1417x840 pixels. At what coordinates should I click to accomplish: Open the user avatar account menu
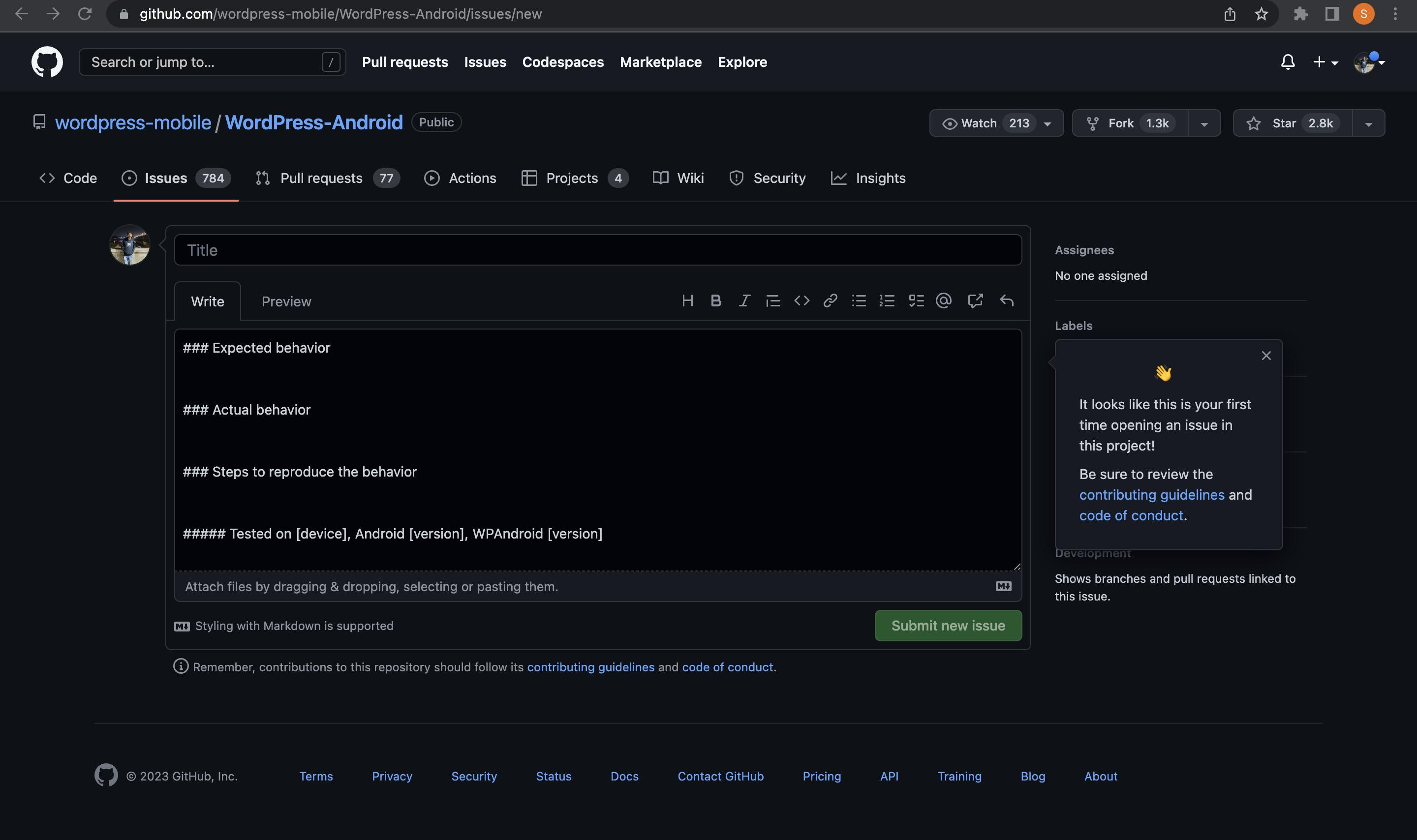[x=1369, y=61]
